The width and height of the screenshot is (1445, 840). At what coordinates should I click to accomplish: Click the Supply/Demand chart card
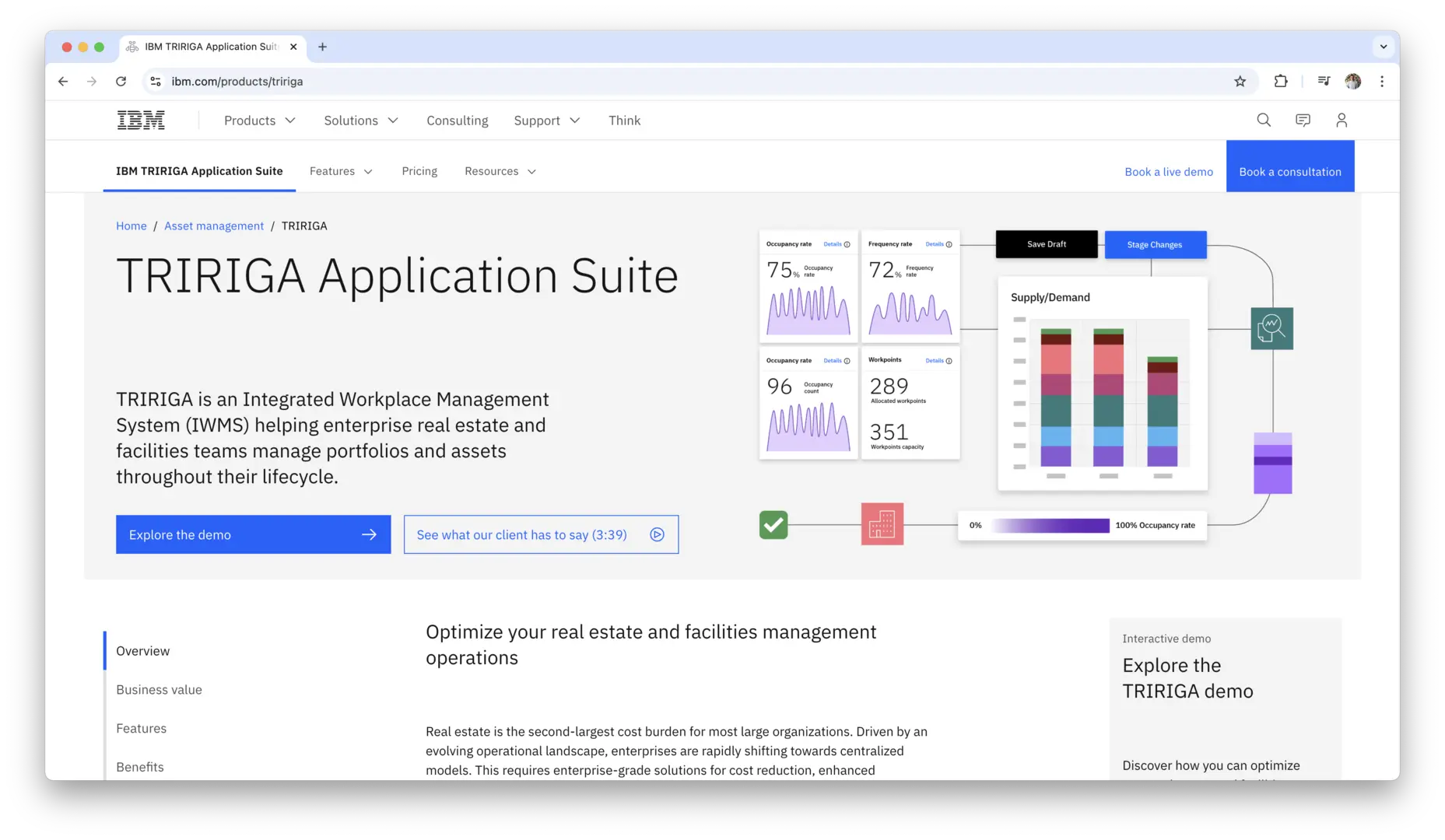point(1103,383)
